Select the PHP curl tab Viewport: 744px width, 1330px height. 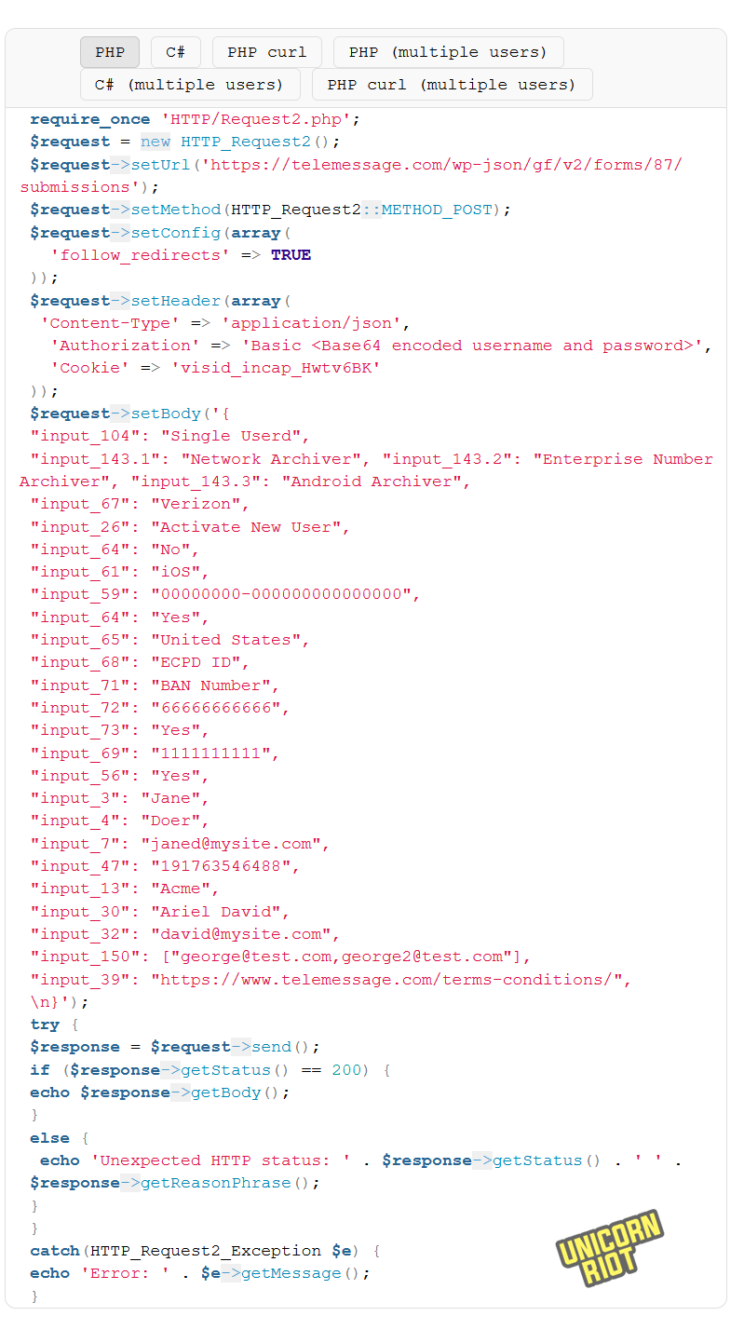(267, 52)
